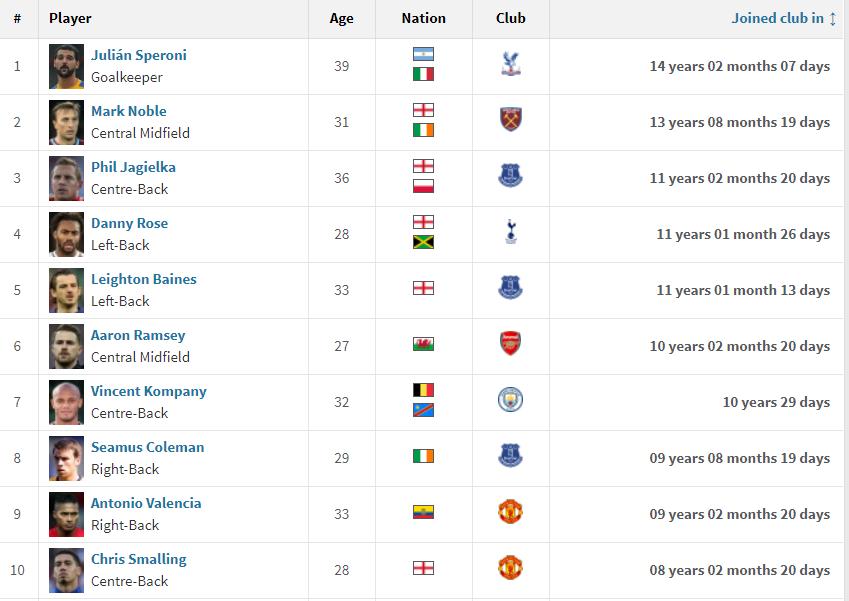
Task: Click the Wales flag next to Aaron Ramsey
Action: pyautogui.click(x=423, y=344)
